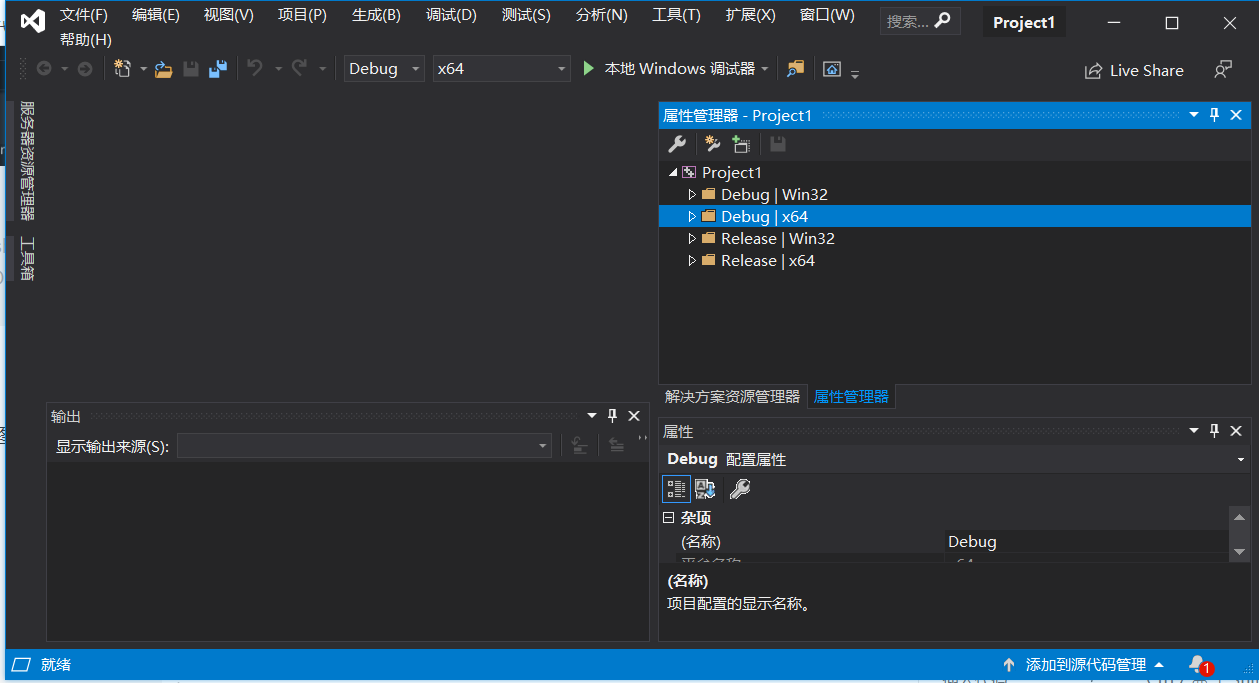Click the status bar rectangle icon beside 就绪

[x=22, y=665]
